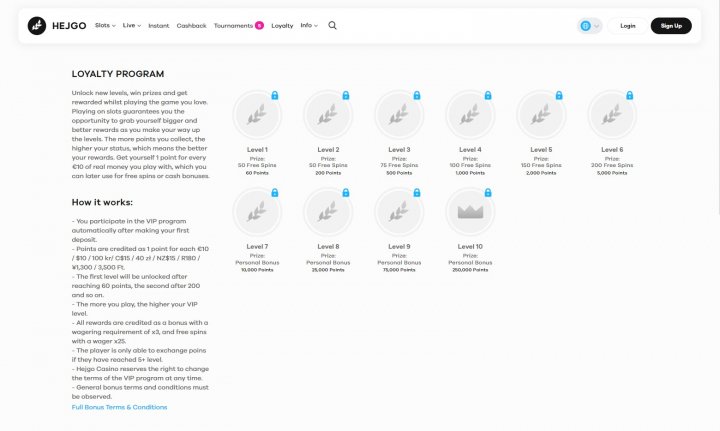Click the Level 10 crown badge
The height and width of the screenshot is (431, 720).
(470, 212)
